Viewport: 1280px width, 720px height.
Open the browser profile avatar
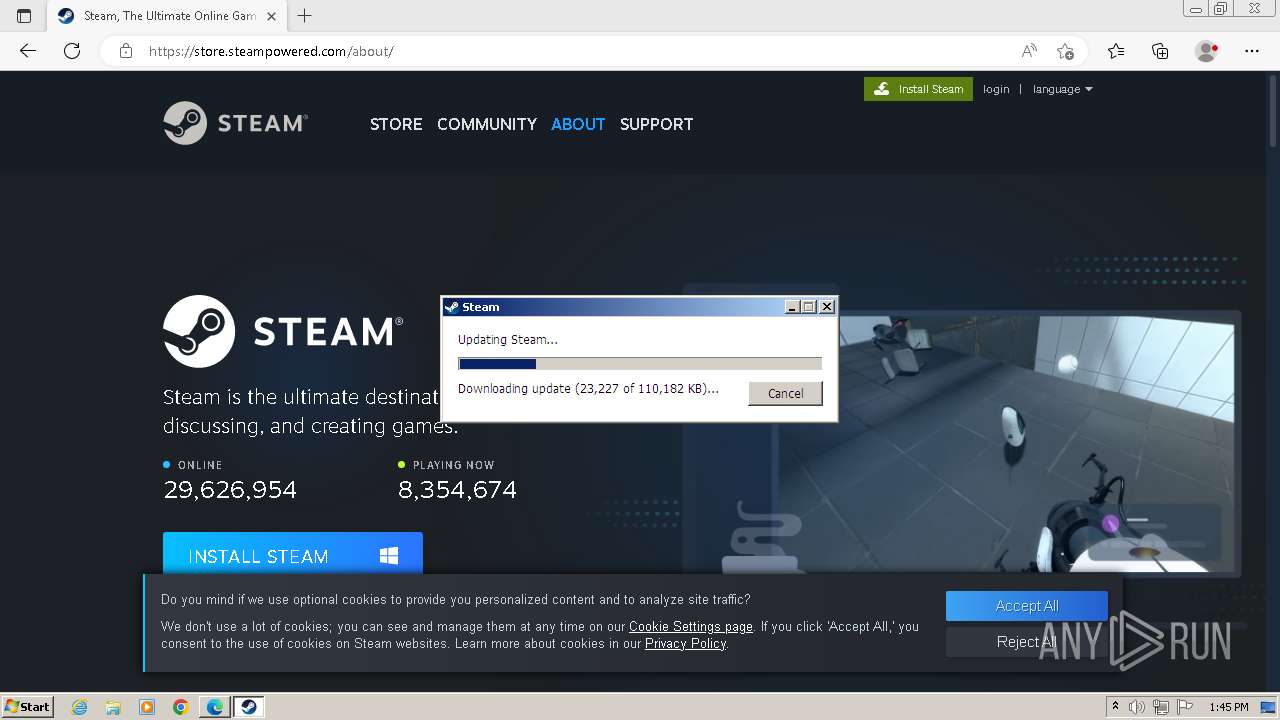(x=1206, y=51)
